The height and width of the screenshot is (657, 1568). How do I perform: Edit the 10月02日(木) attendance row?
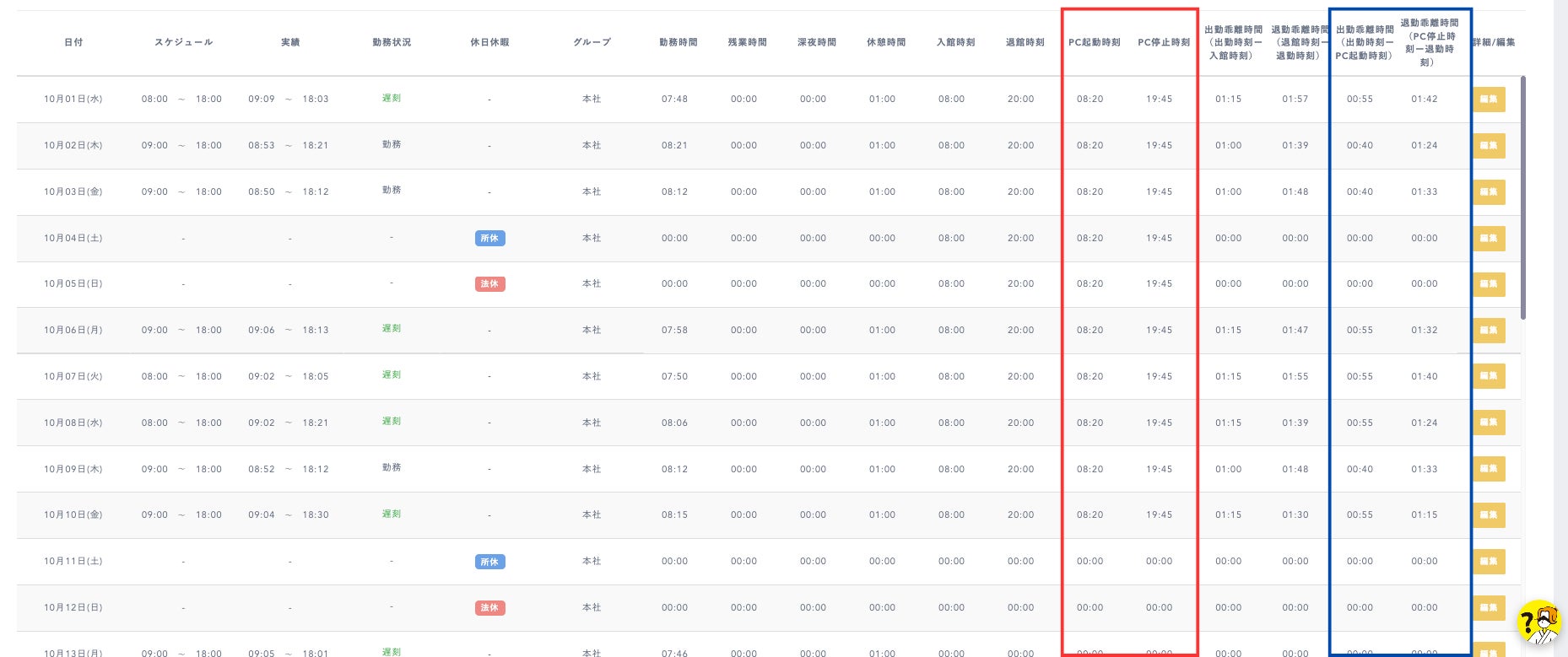click(x=1489, y=146)
